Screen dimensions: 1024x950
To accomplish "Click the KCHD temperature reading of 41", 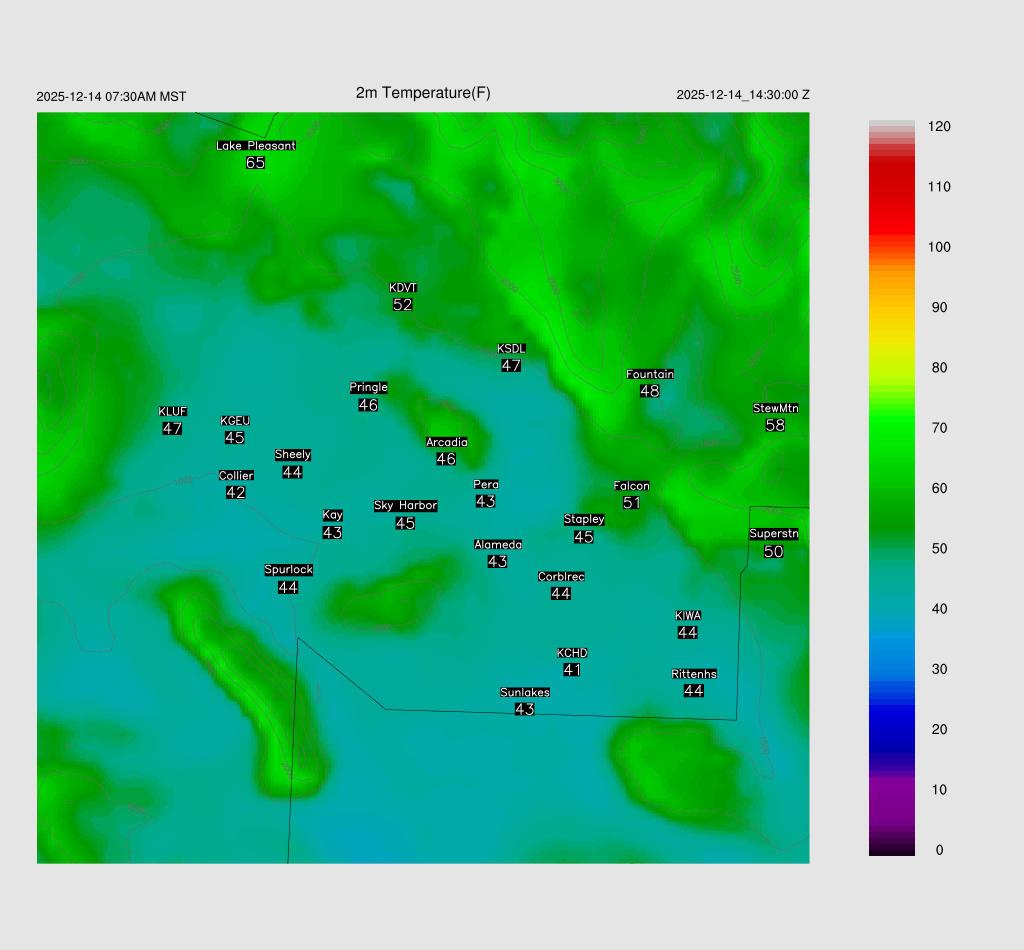I will click(572, 670).
